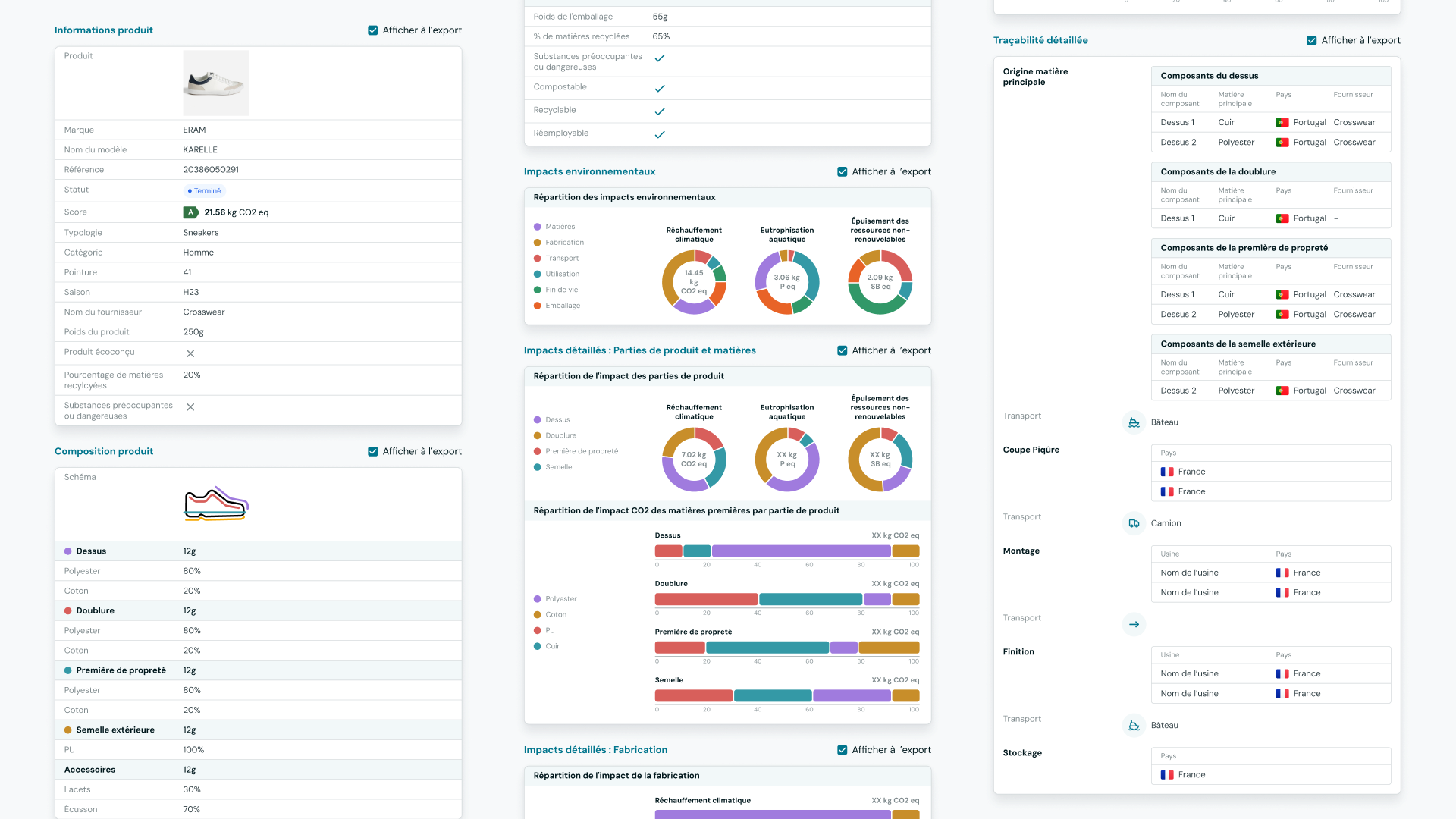The height and width of the screenshot is (819, 1456).
Task: Click 'Composants de la semelle extérieure' header
Action: click(x=1271, y=344)
